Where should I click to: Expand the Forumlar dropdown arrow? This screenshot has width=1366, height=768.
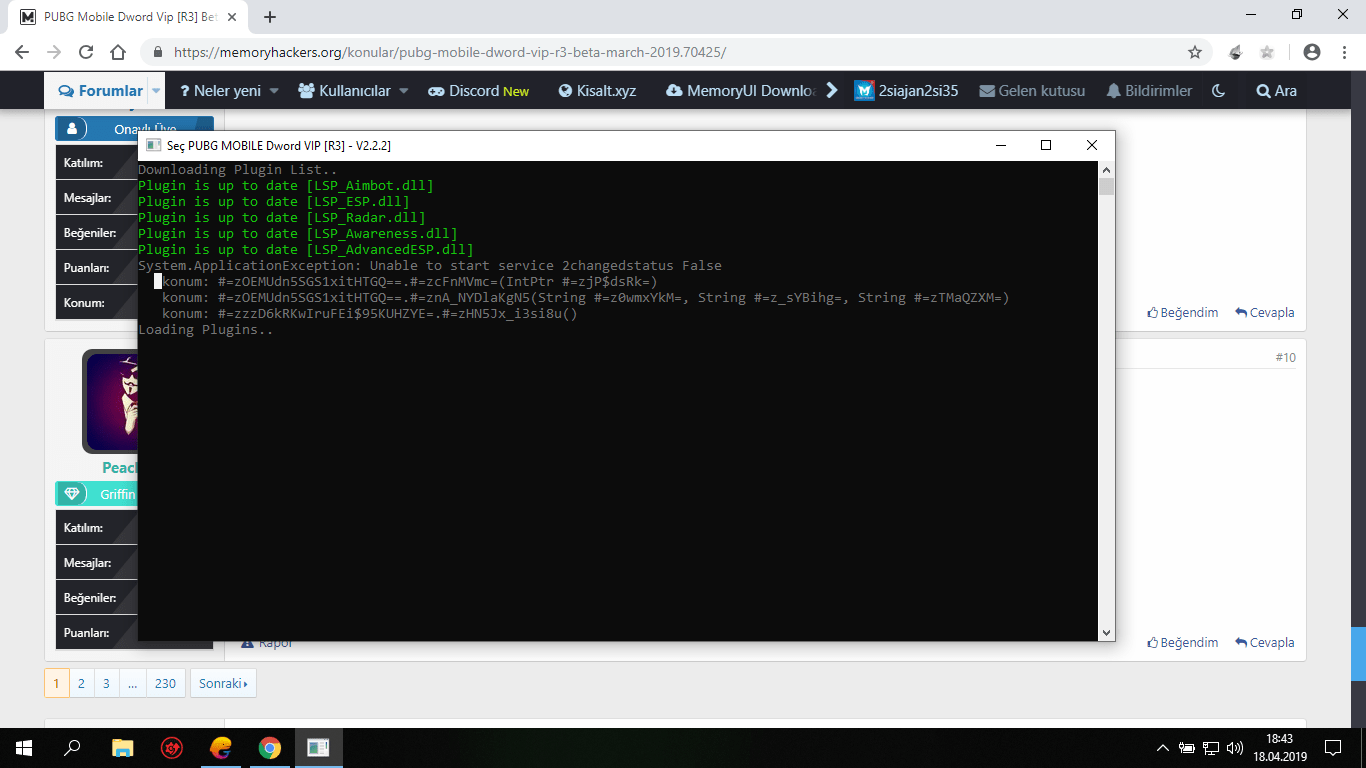point(157,91)
